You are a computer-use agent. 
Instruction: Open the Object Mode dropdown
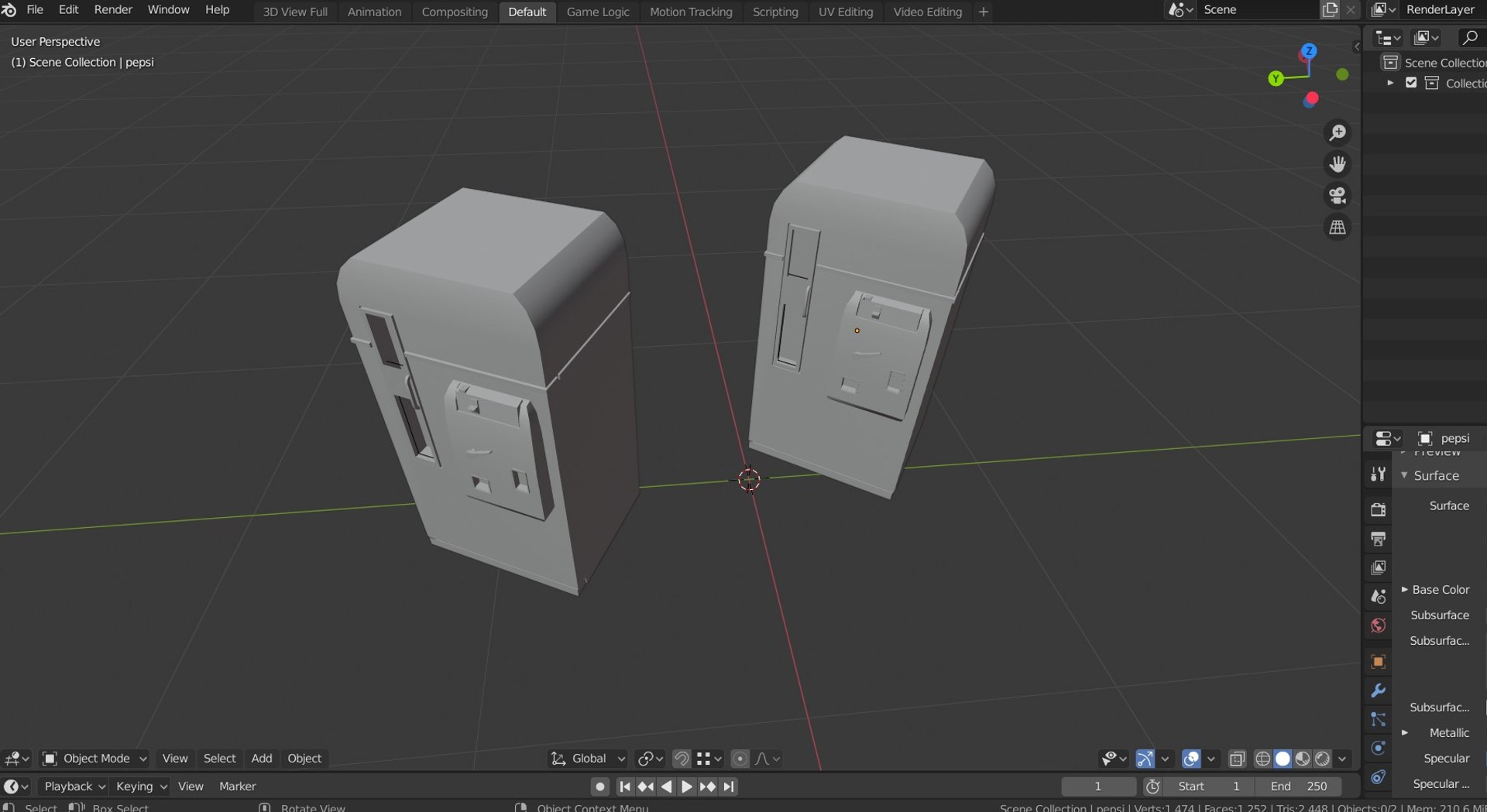(94, 759)
